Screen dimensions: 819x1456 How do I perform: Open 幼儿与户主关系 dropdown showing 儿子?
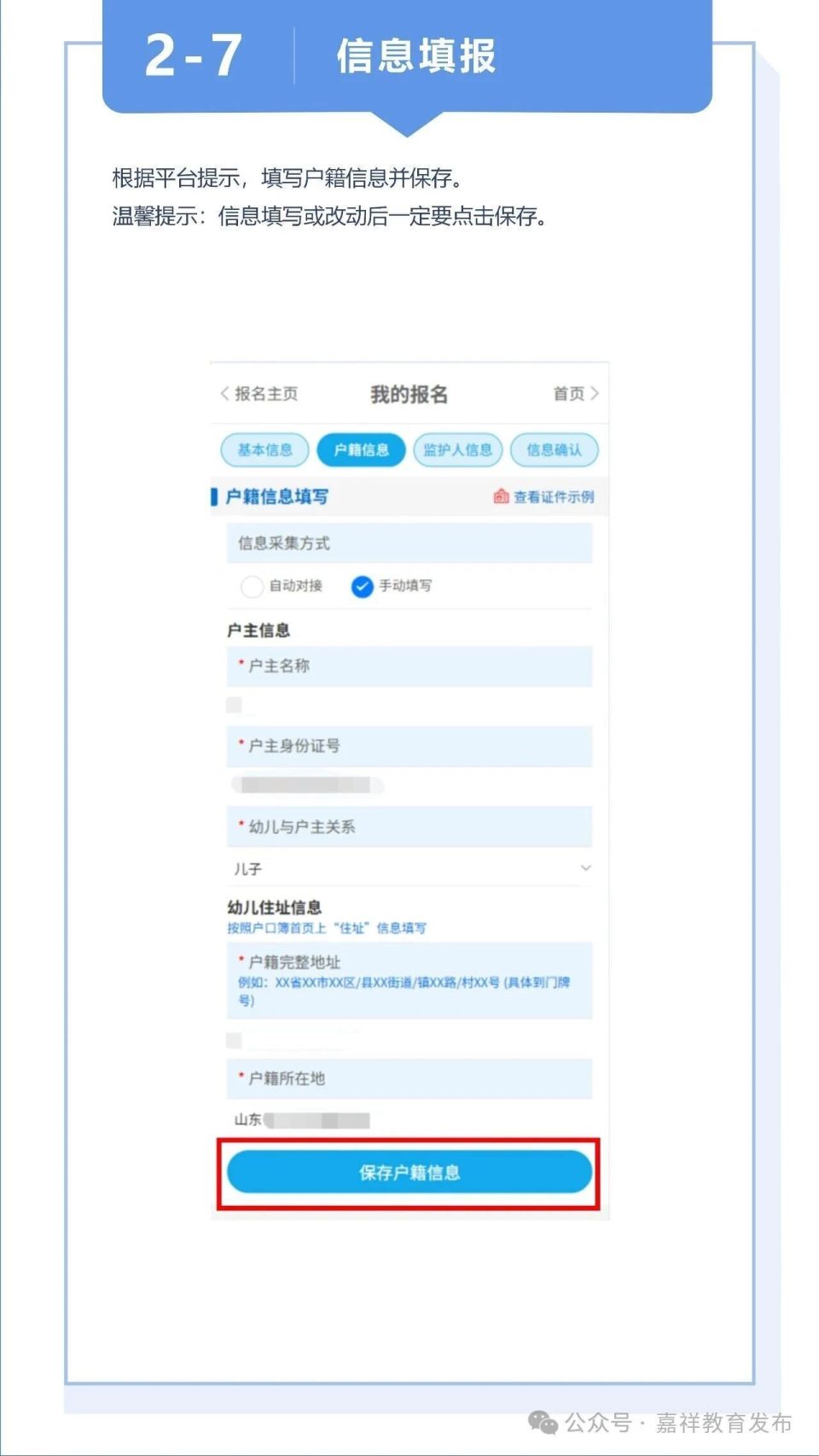[x=409, y=869]
